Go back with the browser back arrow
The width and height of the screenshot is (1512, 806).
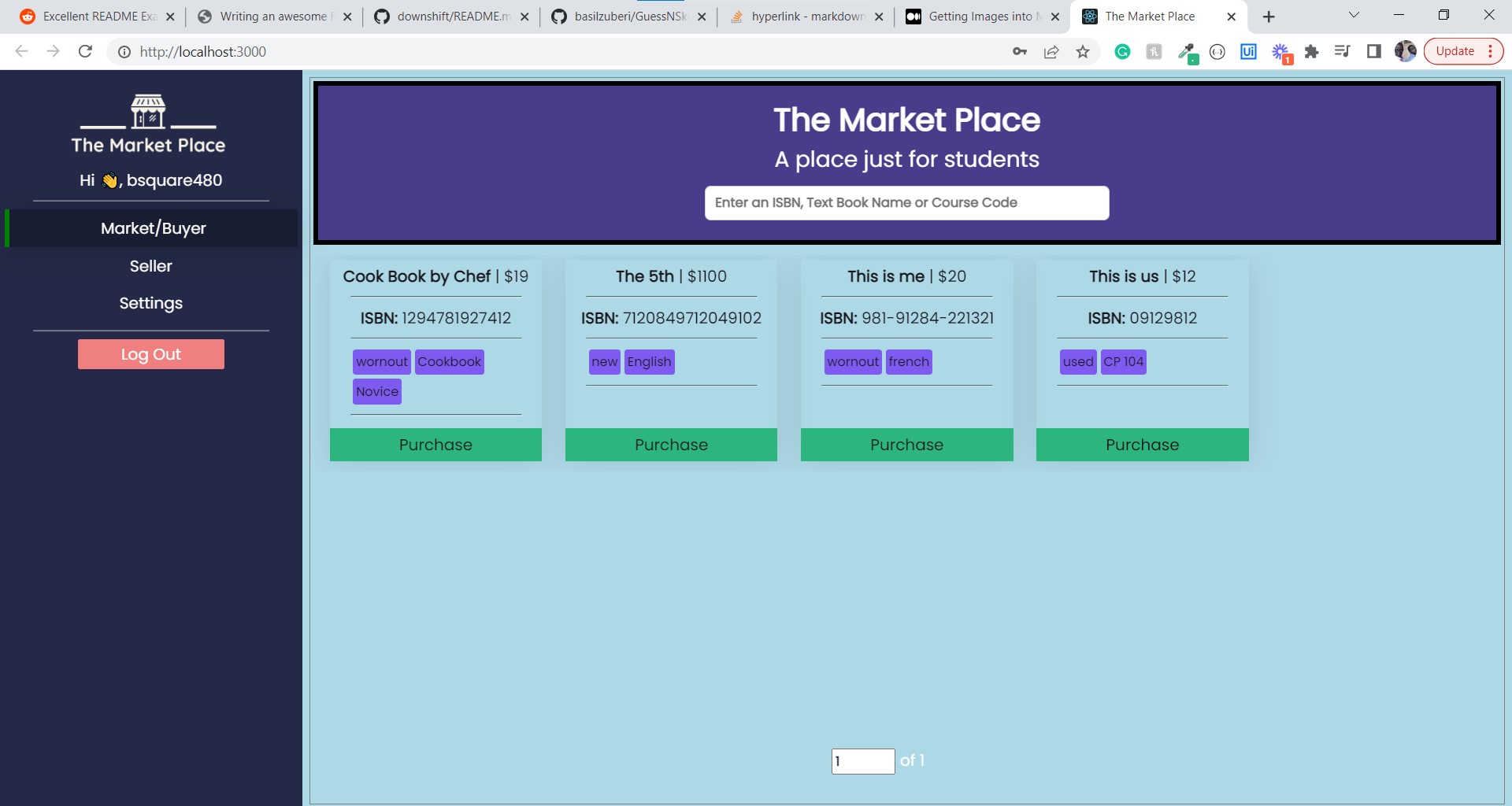(x=21, y=51)
